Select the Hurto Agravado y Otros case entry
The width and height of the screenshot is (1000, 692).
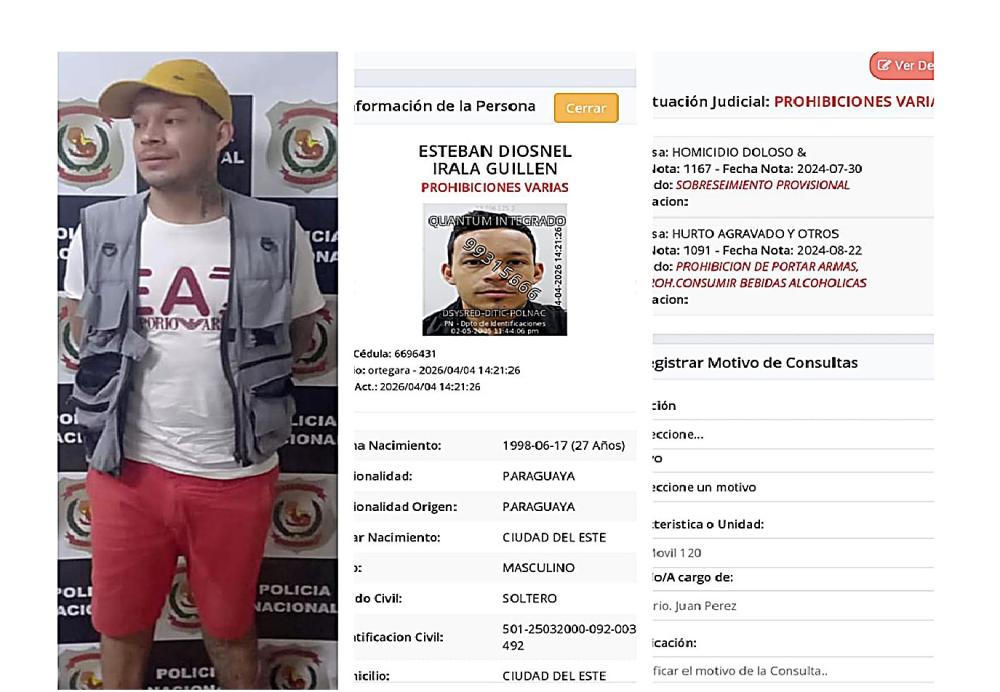[793, 266]
